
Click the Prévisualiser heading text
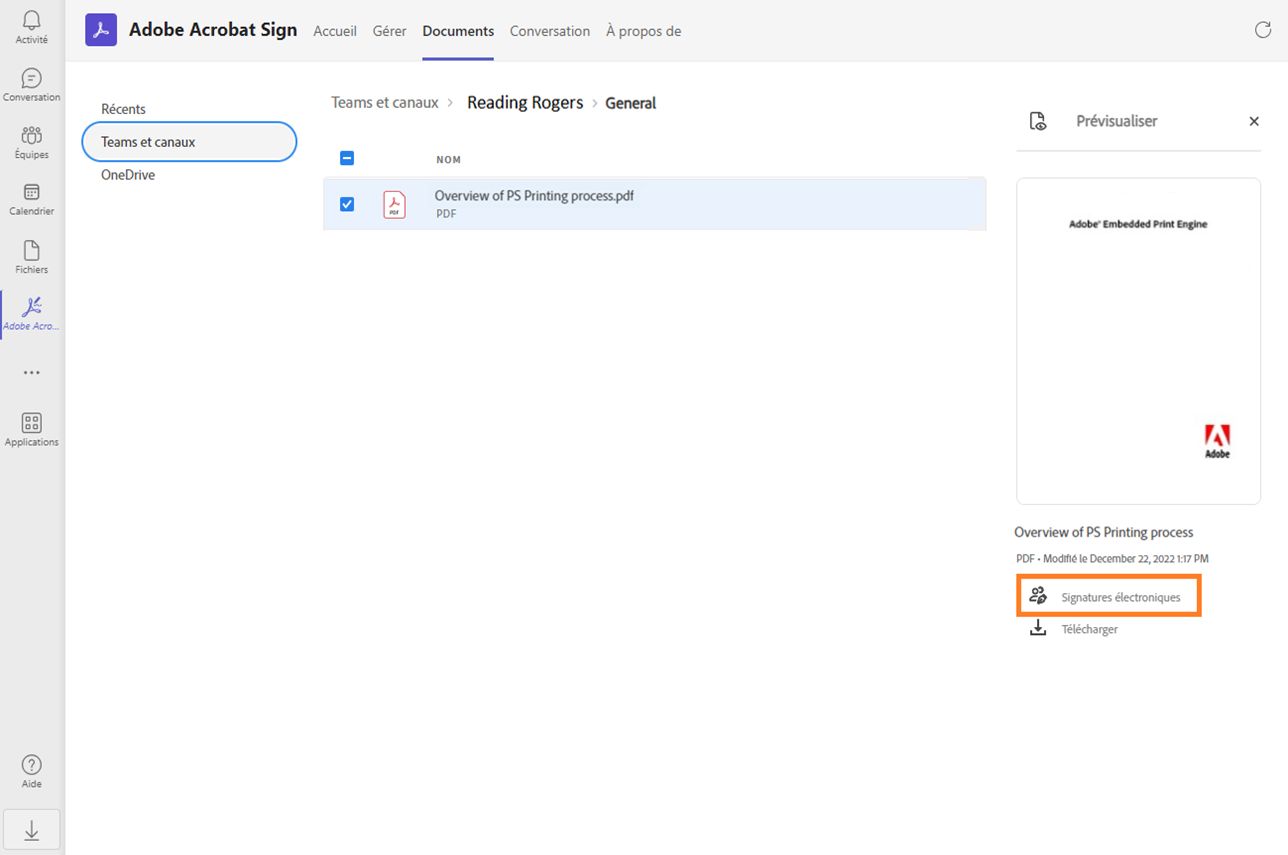point(1117,121)
